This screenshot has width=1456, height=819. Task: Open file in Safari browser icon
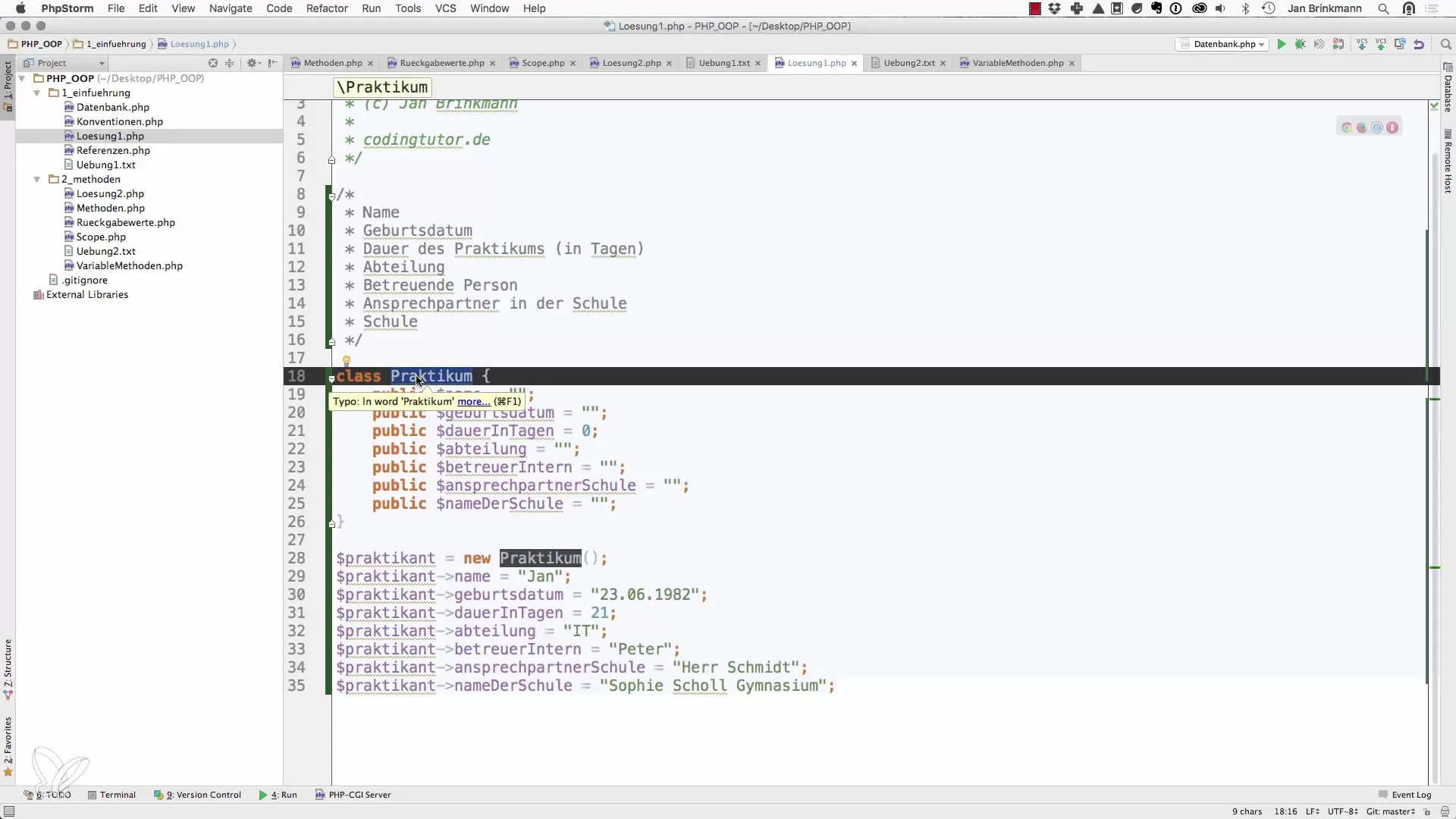(1377, 127)
